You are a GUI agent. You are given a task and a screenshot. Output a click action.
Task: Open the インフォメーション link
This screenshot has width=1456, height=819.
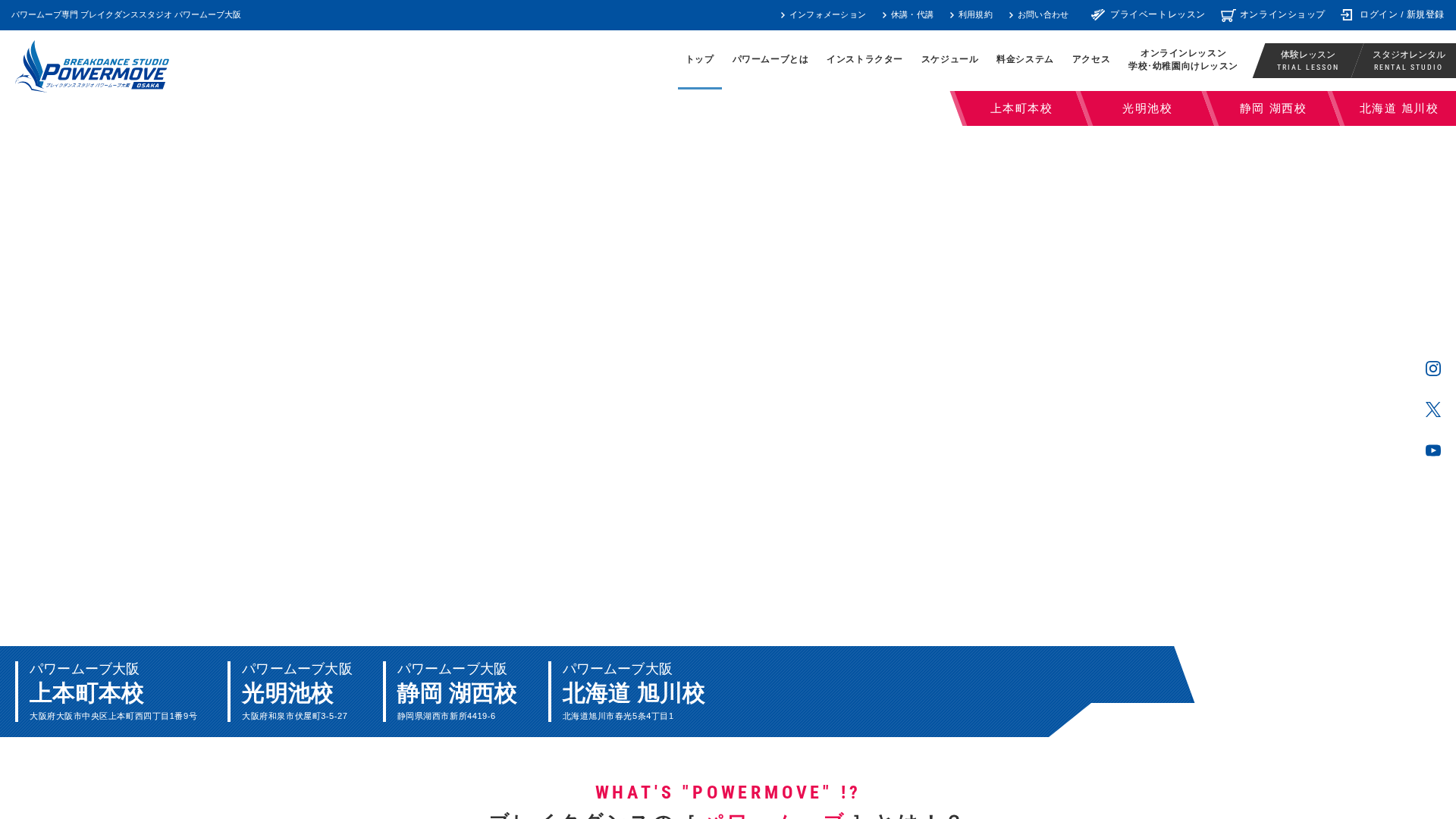pos(823,15)
